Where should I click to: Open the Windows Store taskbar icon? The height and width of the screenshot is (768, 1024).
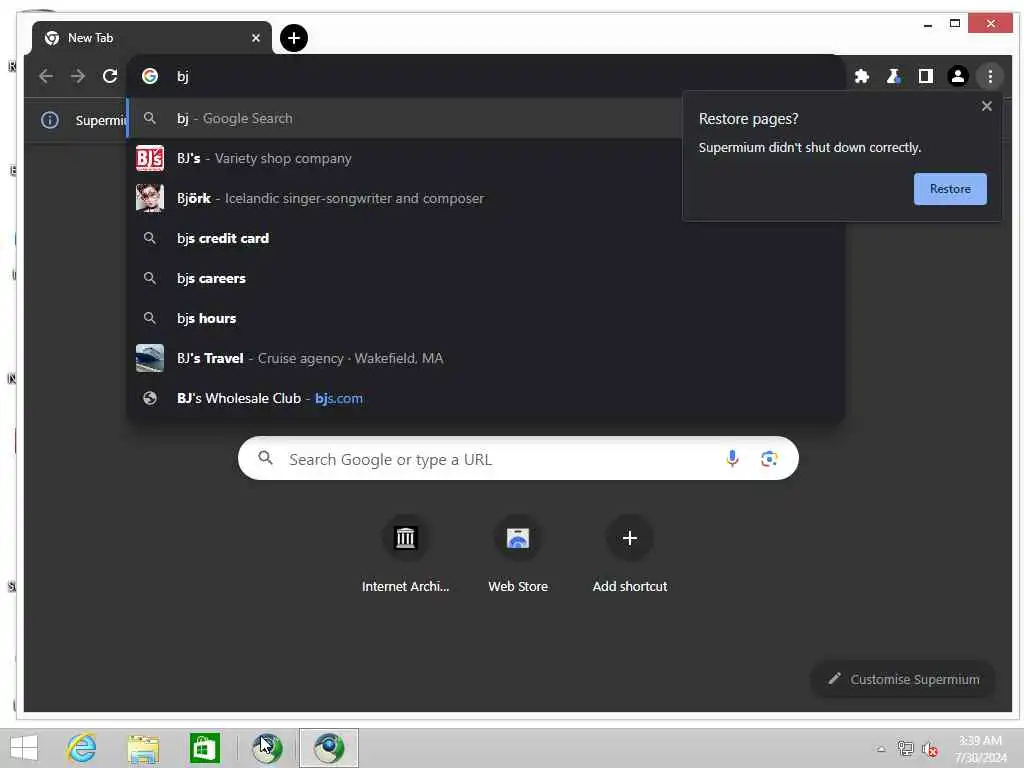pyautogui.click(x=204, y=748)
